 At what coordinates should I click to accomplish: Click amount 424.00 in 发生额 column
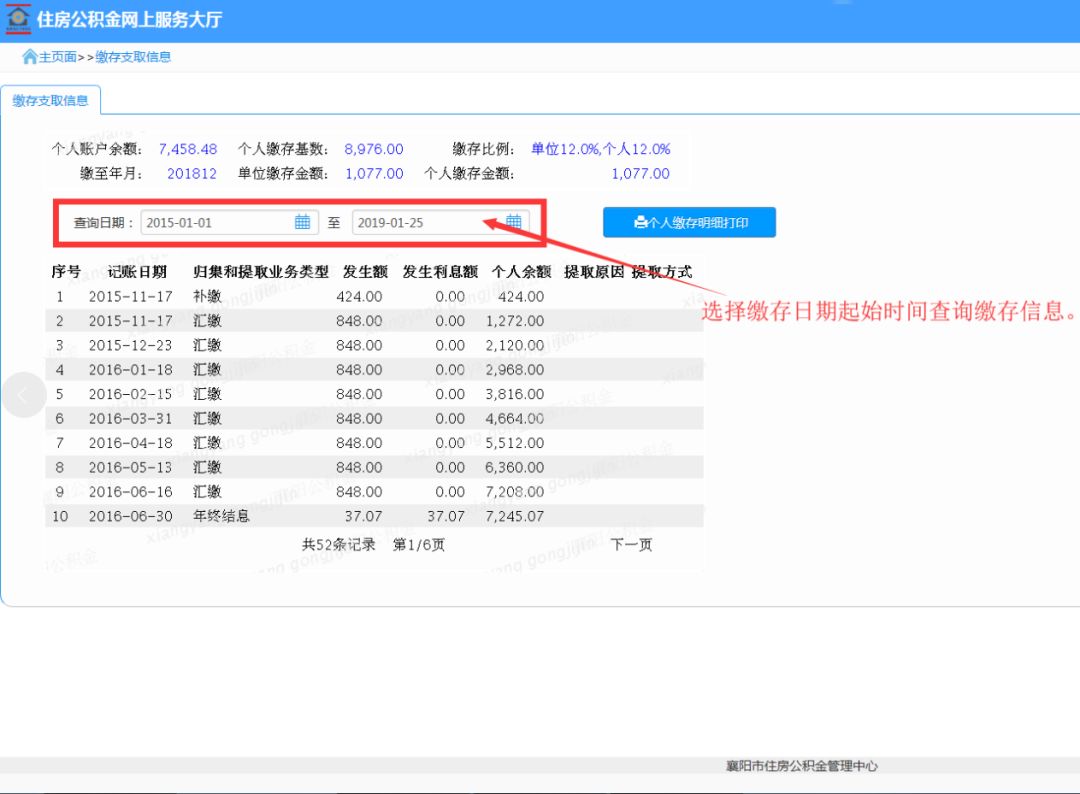coord(360,297)
